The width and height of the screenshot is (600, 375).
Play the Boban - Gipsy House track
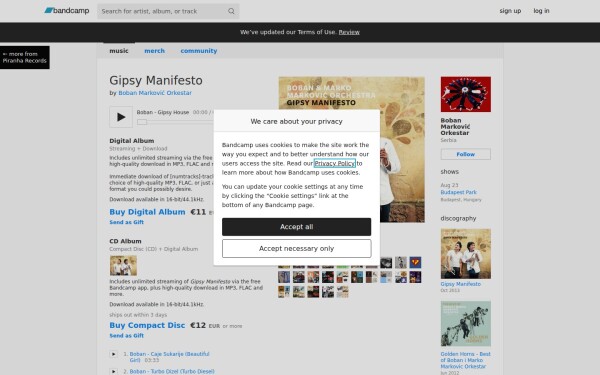(121, 117)
